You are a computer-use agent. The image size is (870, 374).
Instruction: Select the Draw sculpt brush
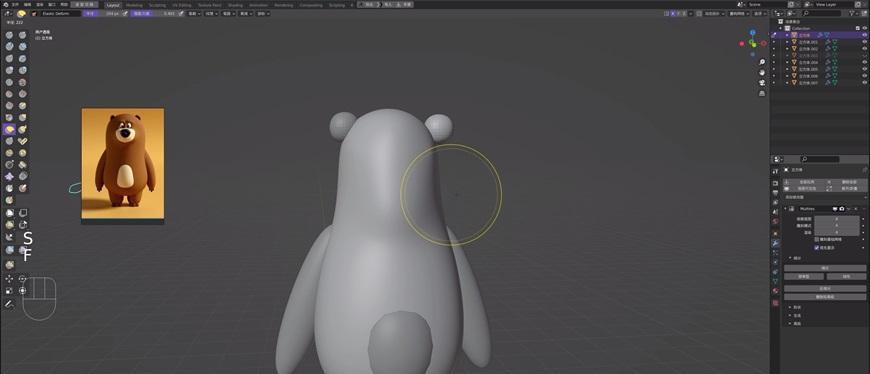click(x=9, y=34)
